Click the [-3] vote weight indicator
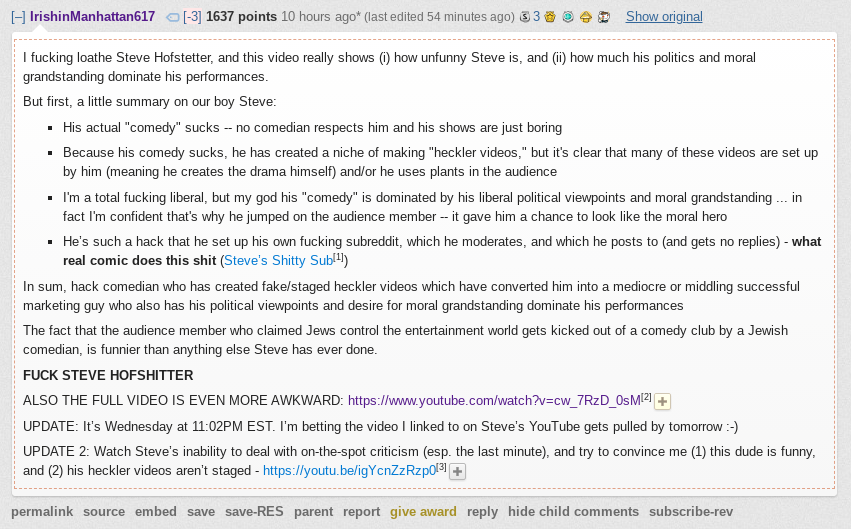851x529 pixels. pos(192,17)
